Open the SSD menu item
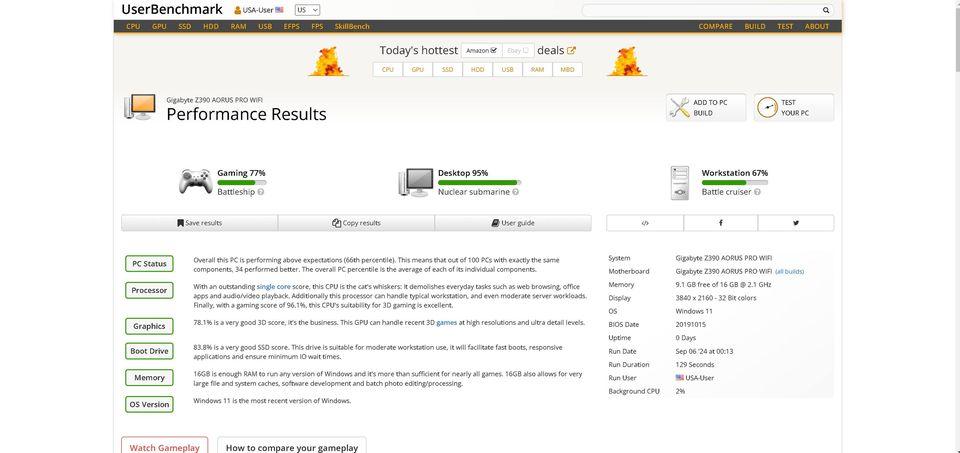This screenshot has height=453, width=960. pos(185,26)
